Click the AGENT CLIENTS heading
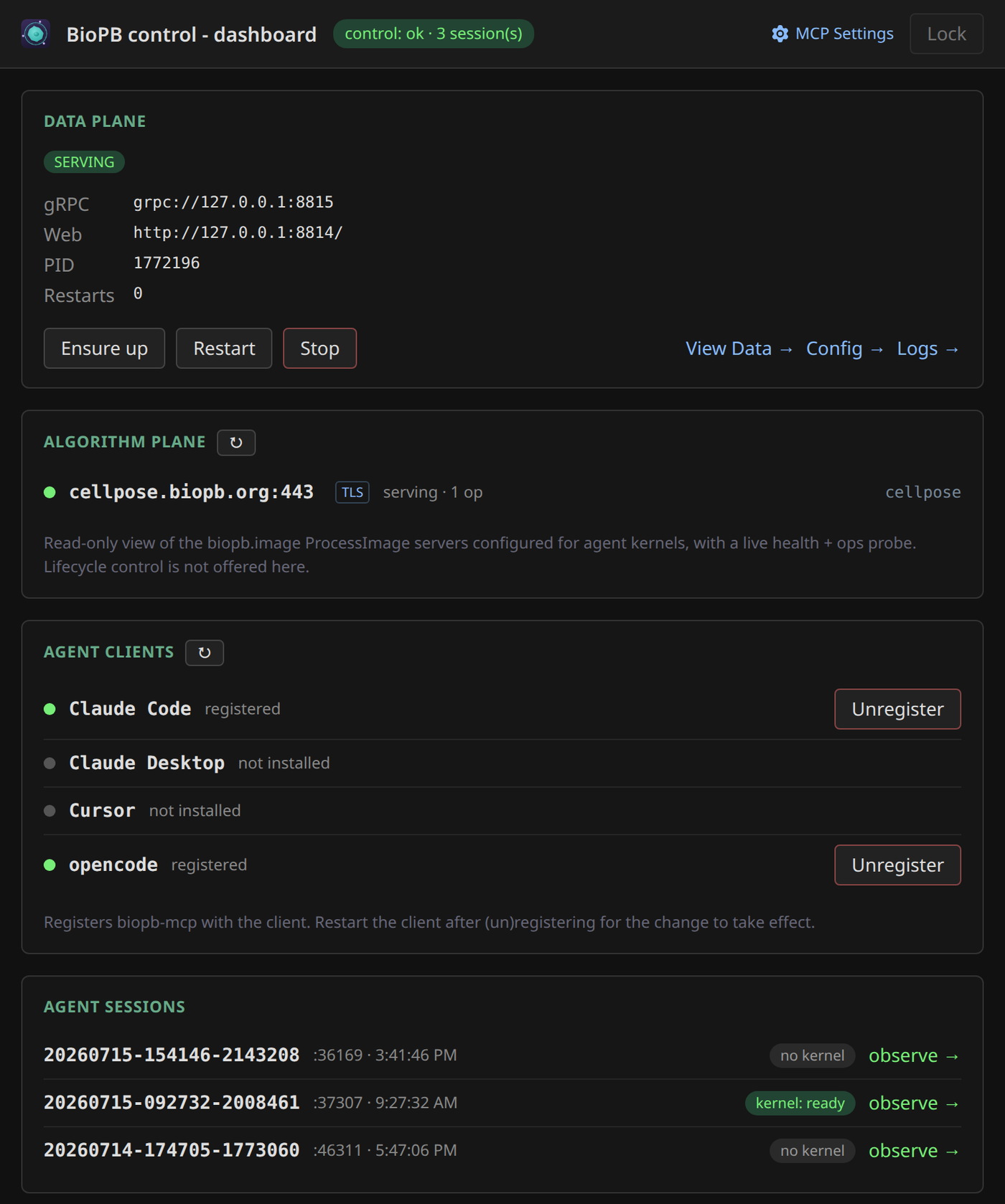This screenshot has height=1204, width=1005. pyautogui.click(x=109, y=652)
